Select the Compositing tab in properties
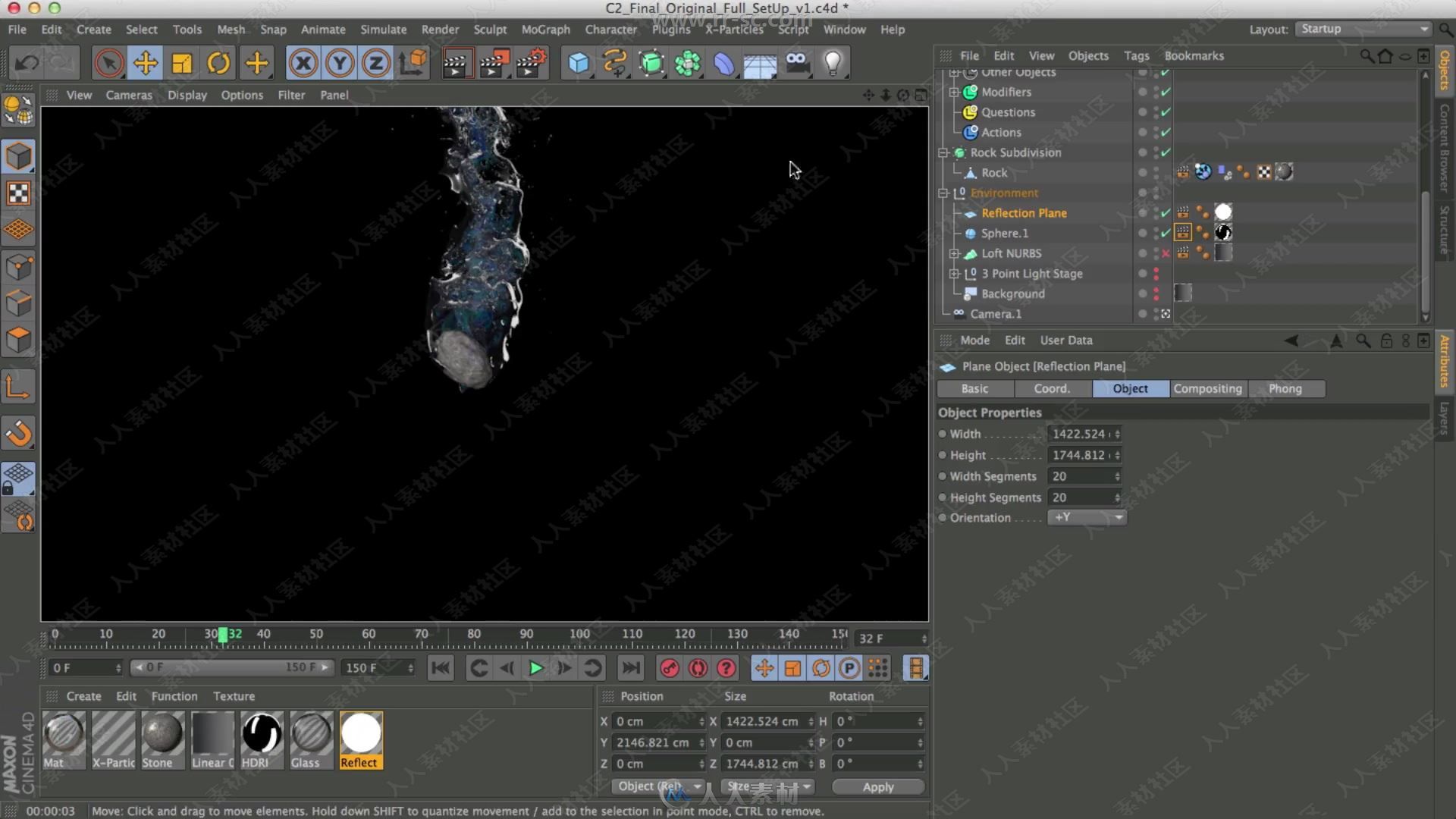The image size is (1456, 819). (x=1207, y=388)
